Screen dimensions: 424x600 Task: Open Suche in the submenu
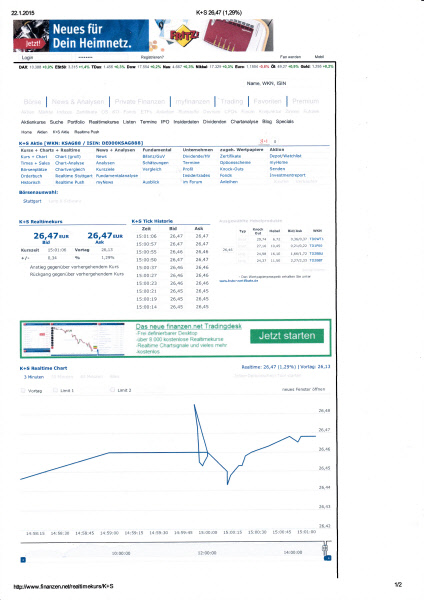click(x=56, y=122)
